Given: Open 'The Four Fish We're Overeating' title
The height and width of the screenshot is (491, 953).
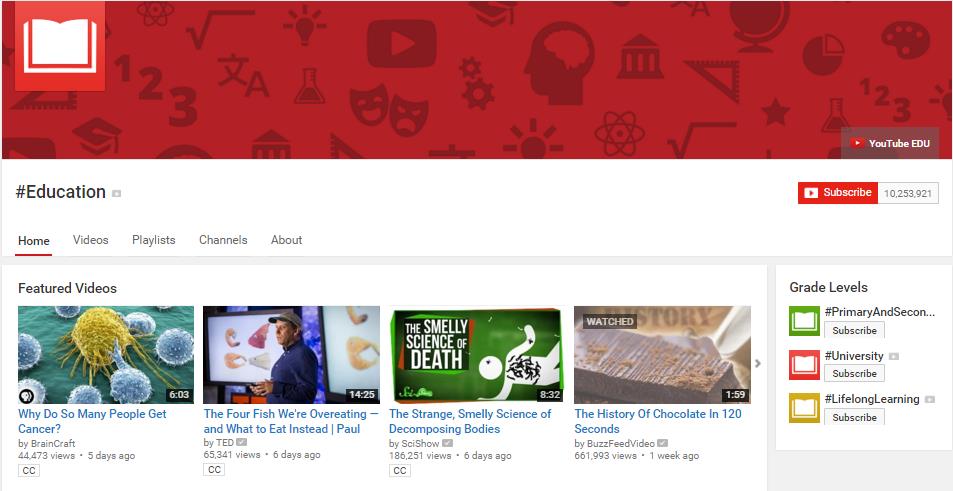Looking at the screenshot, I should (291, 421).
